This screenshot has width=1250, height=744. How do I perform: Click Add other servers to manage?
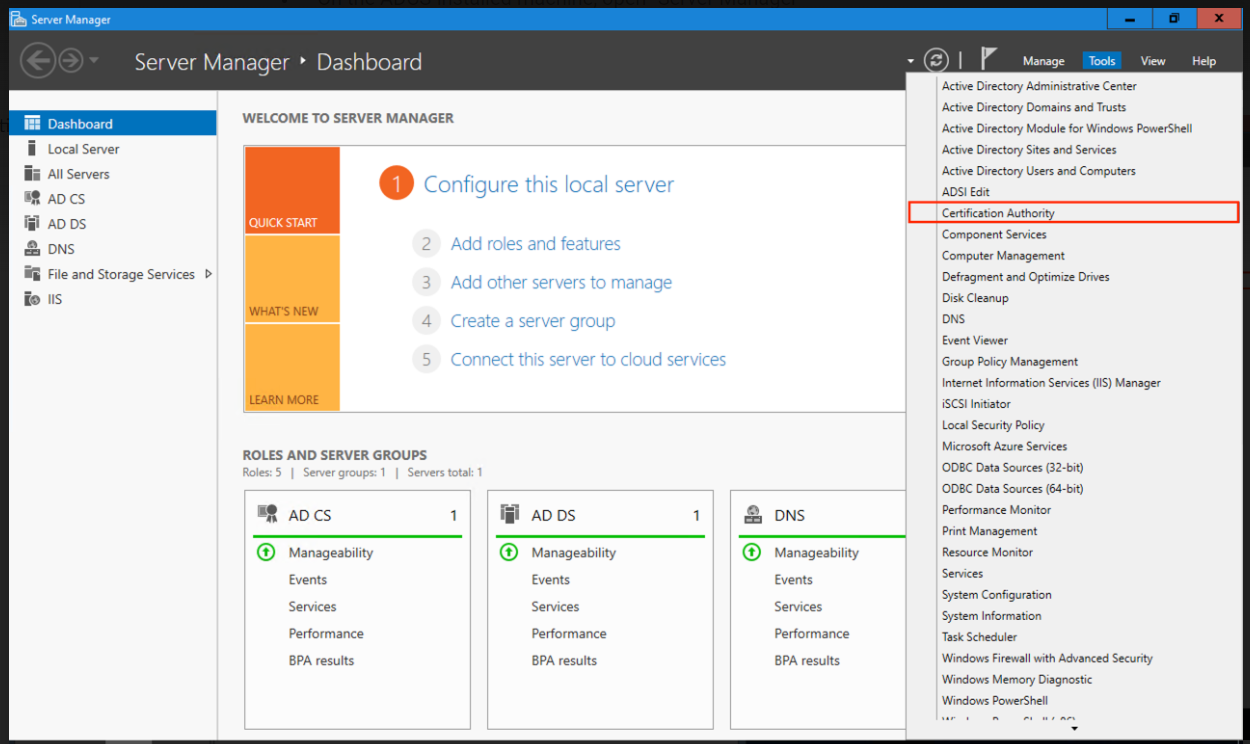click(x=561, y=283)
